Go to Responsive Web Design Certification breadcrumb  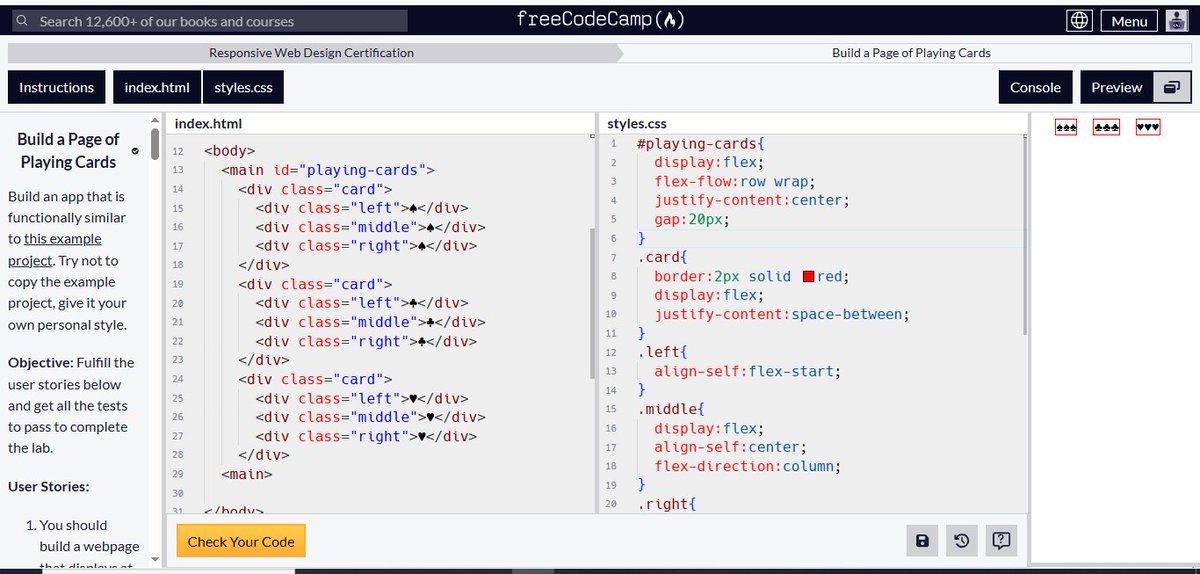[x=311, y=53]
